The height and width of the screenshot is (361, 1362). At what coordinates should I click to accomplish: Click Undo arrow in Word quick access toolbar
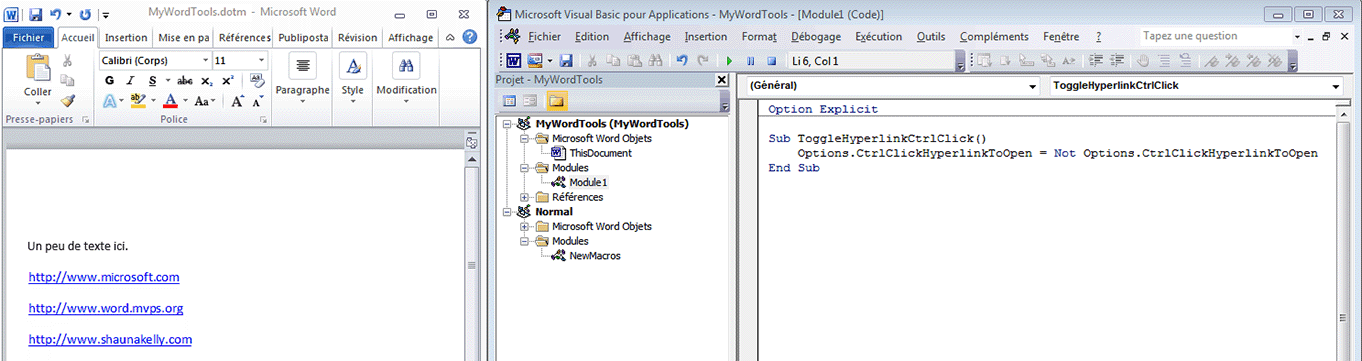pos(57,14)
